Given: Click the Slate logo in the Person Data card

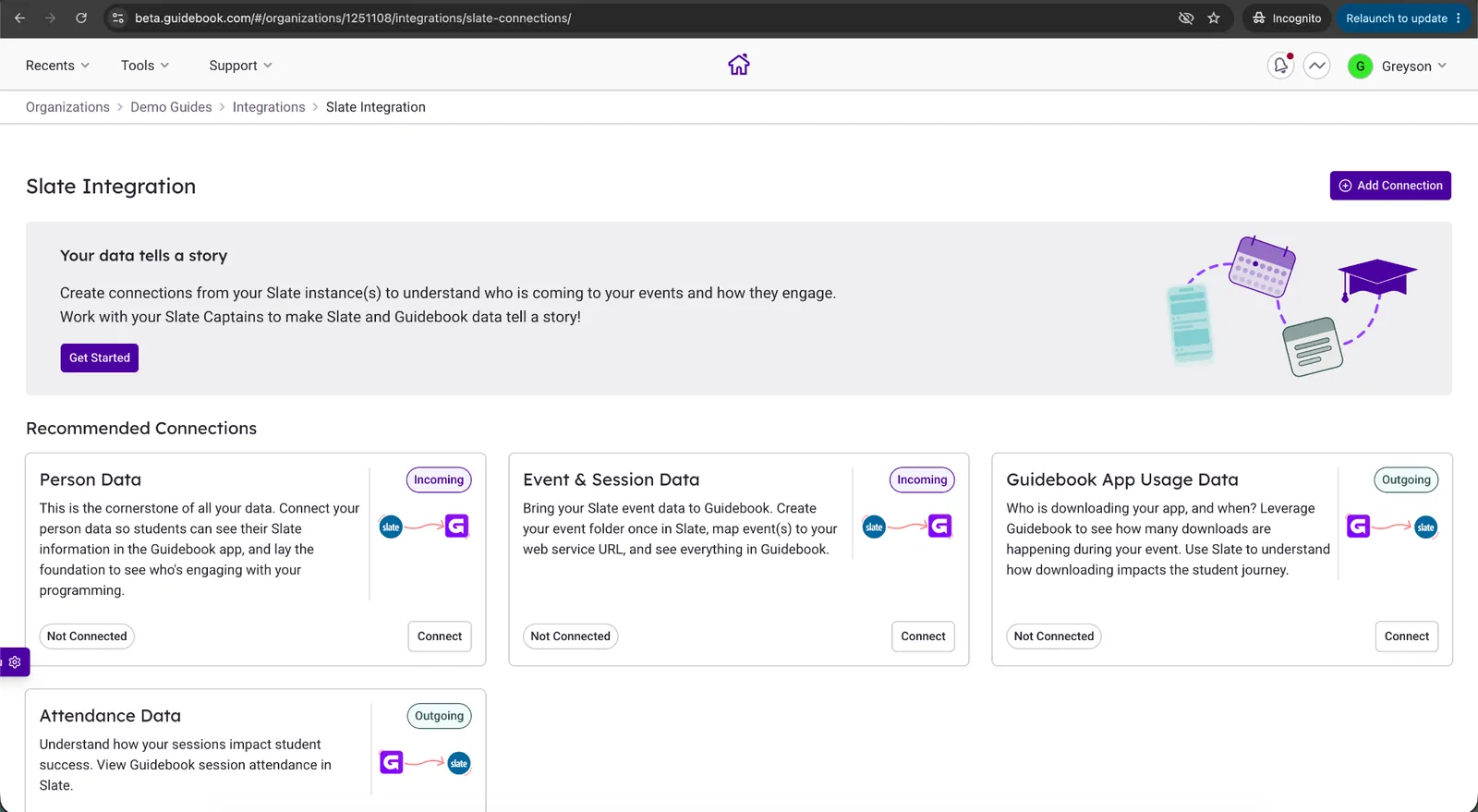Looking at the screenshot, I should [391, 527].
